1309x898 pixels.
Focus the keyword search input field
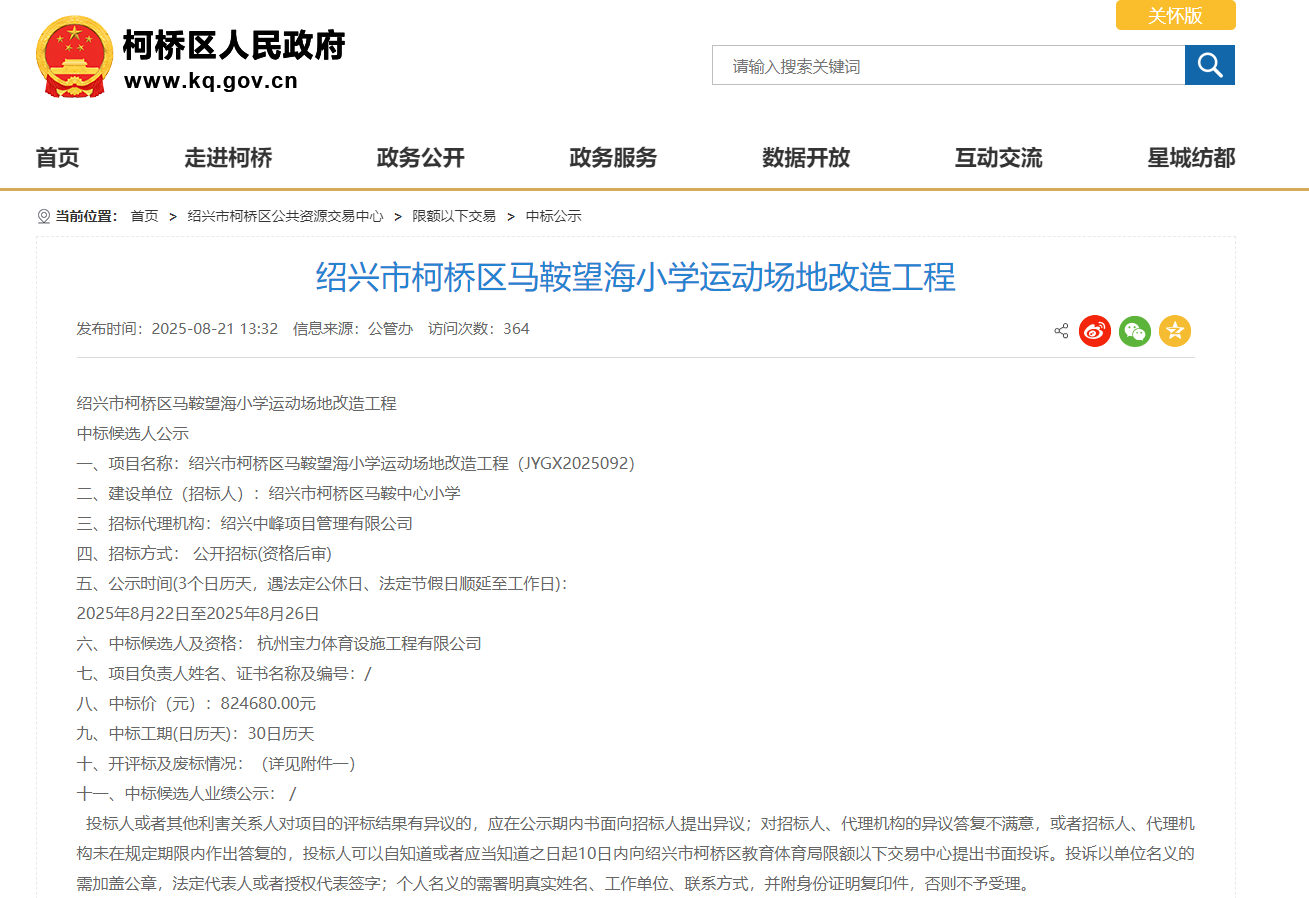(948, 66)
